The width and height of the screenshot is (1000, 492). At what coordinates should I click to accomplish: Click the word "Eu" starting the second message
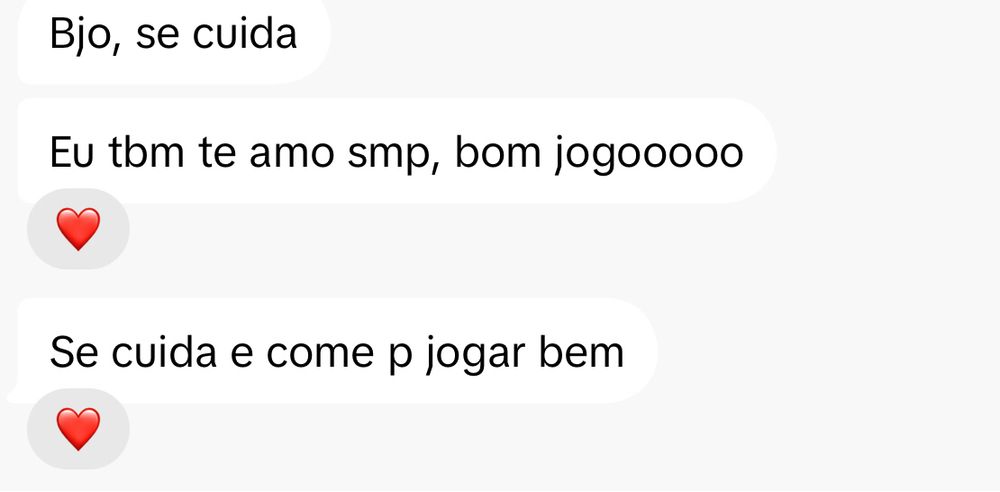[72, 153]
